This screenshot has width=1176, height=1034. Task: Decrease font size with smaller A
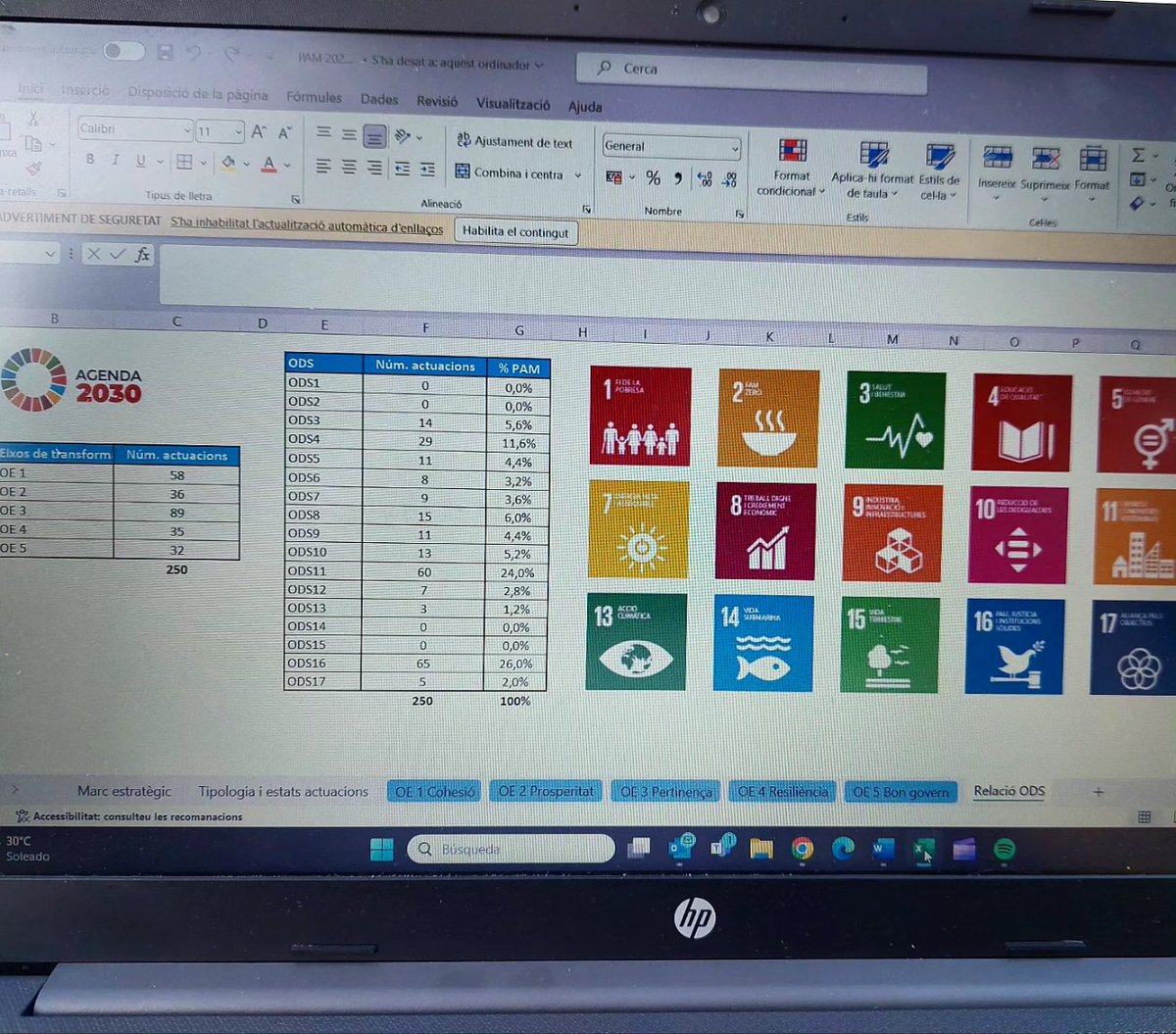pyautogui.click(x=284, y=132)
